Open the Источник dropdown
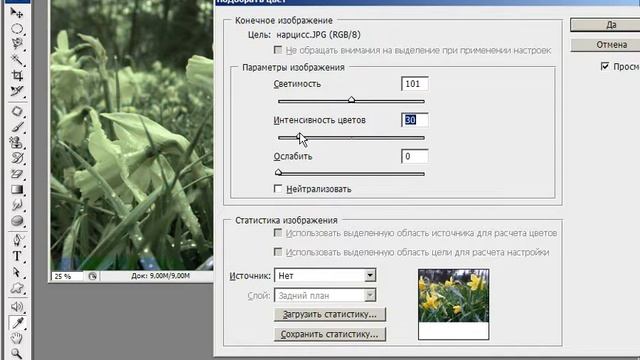Viewport: 640px width, 360px height. (x=325, y=276)
